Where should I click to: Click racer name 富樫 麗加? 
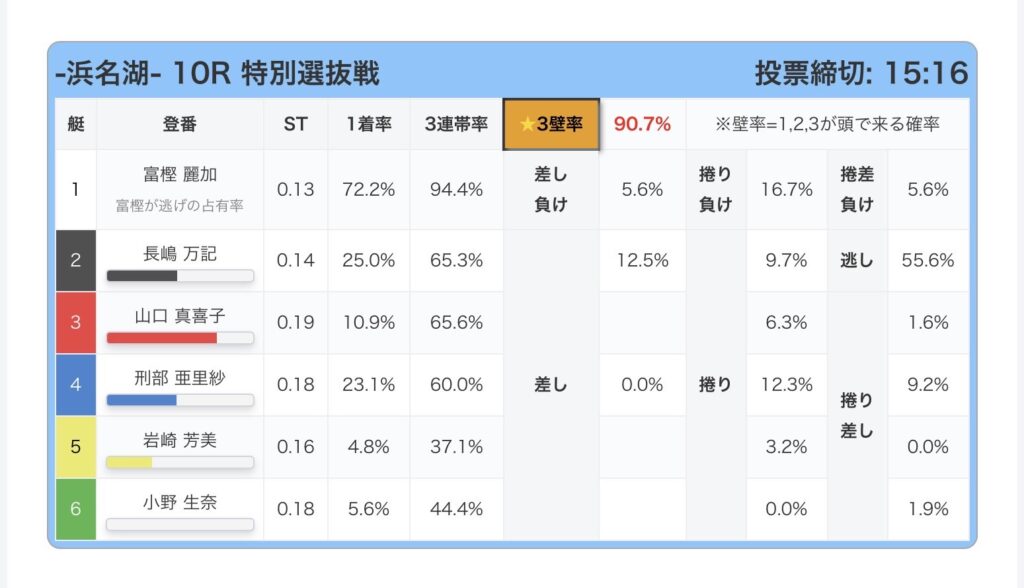click(x=180, y=174)
